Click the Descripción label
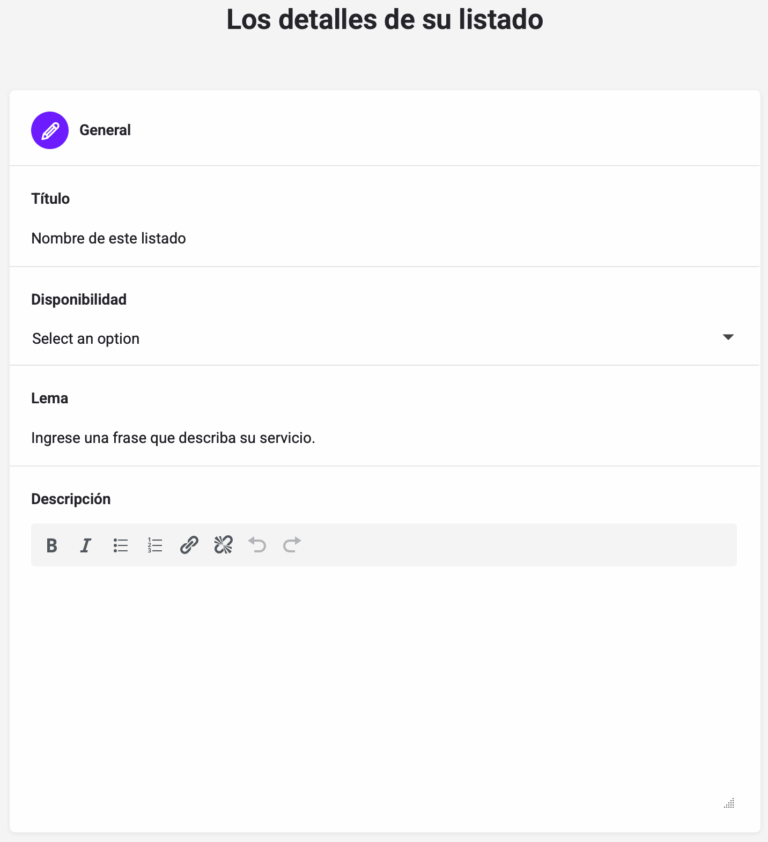The height and width of the screenshot is (842, 768). 71,499
